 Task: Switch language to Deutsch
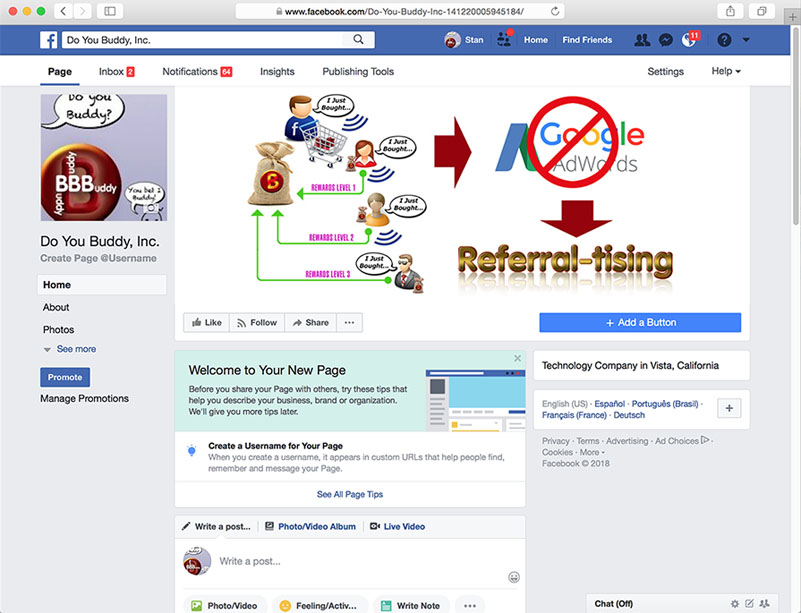click(629, 415)
